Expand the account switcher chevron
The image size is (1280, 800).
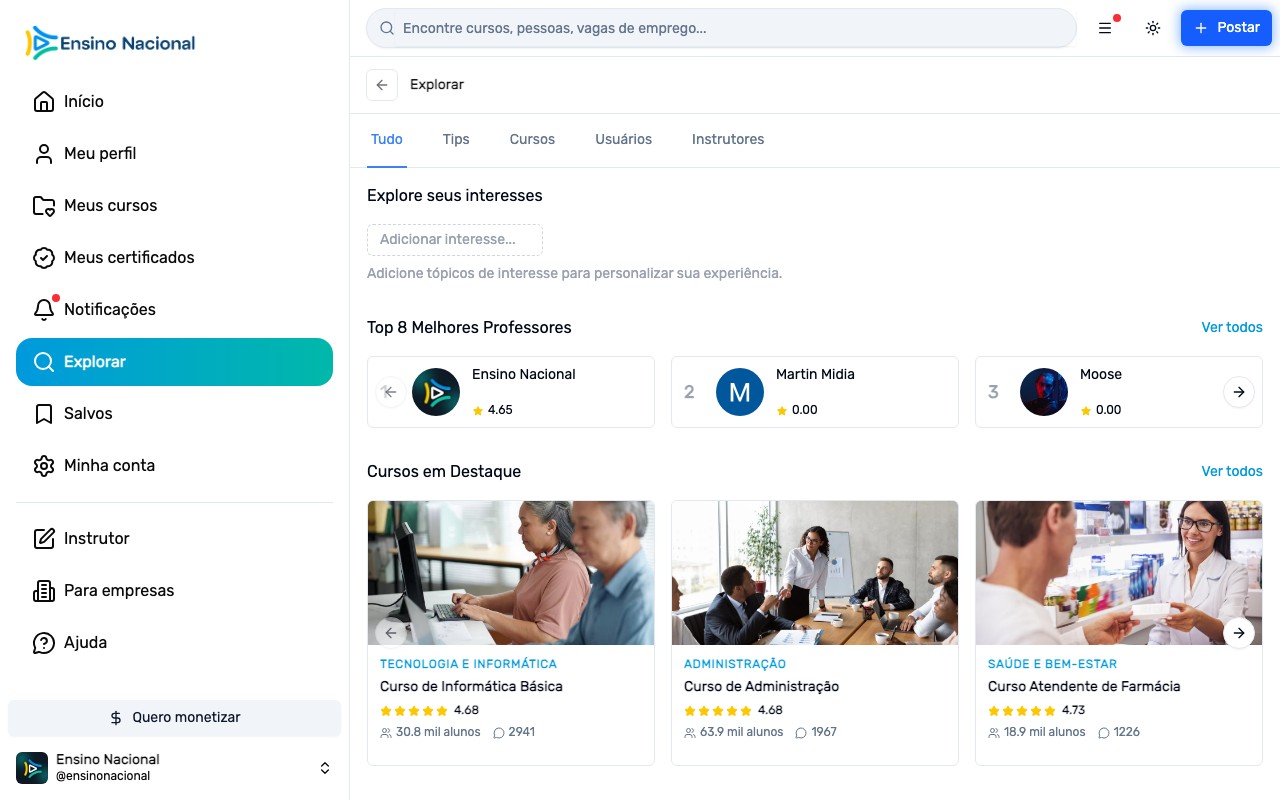click(x=325, y=768)
